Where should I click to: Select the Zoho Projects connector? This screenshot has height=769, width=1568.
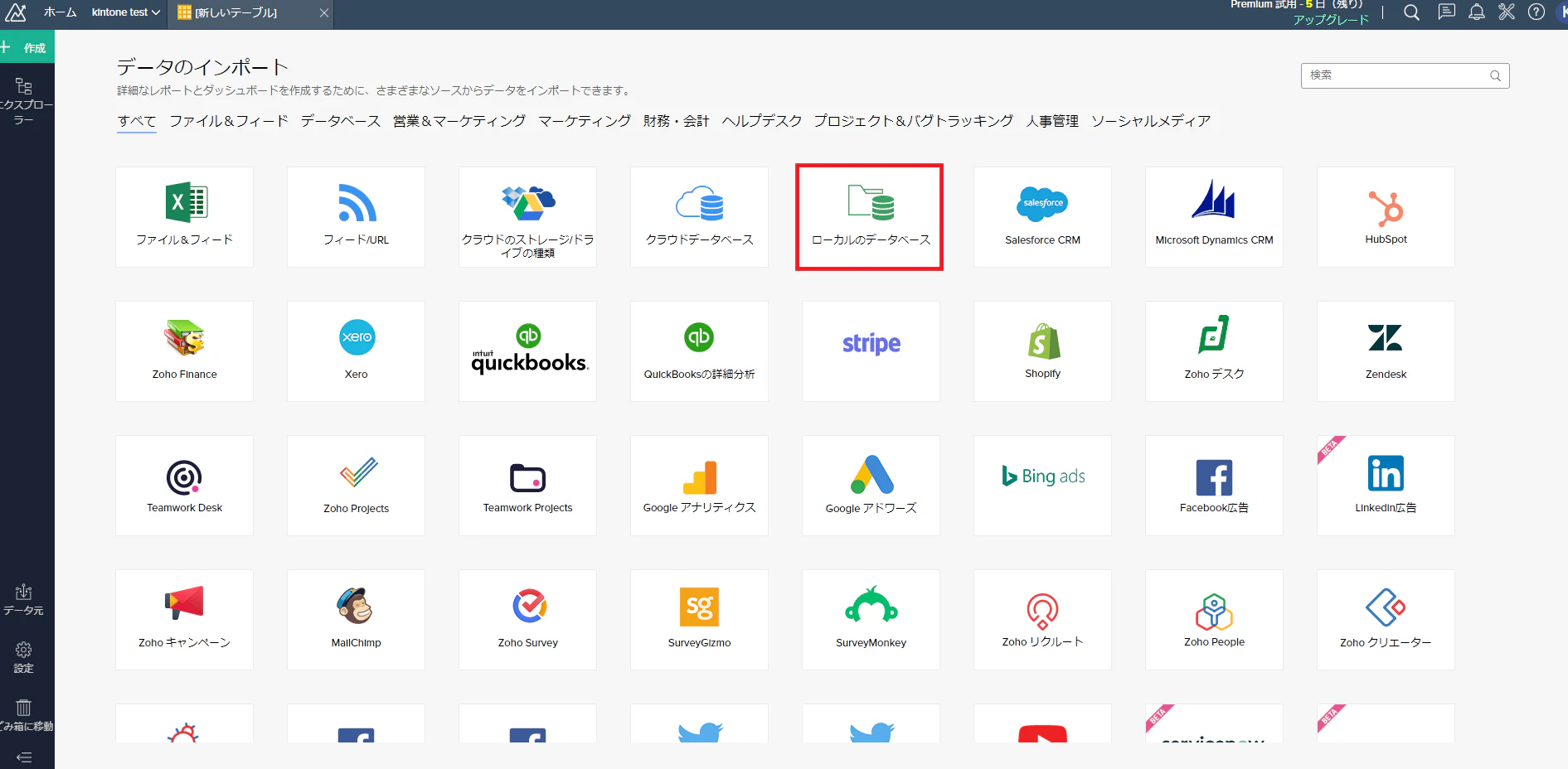[356, 486]
